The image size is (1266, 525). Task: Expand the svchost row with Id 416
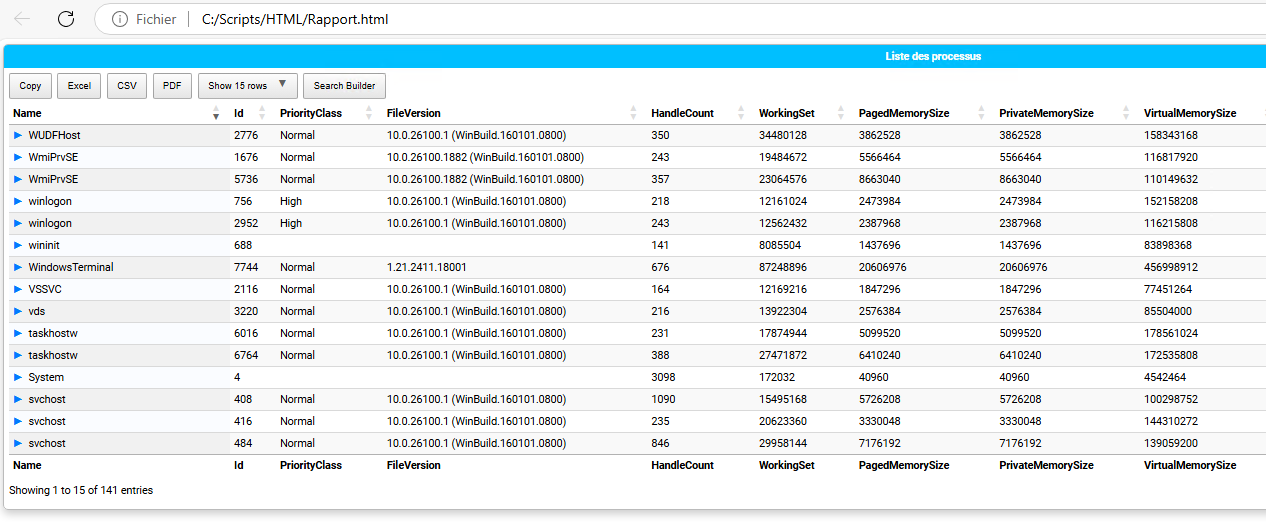[18, 421]
